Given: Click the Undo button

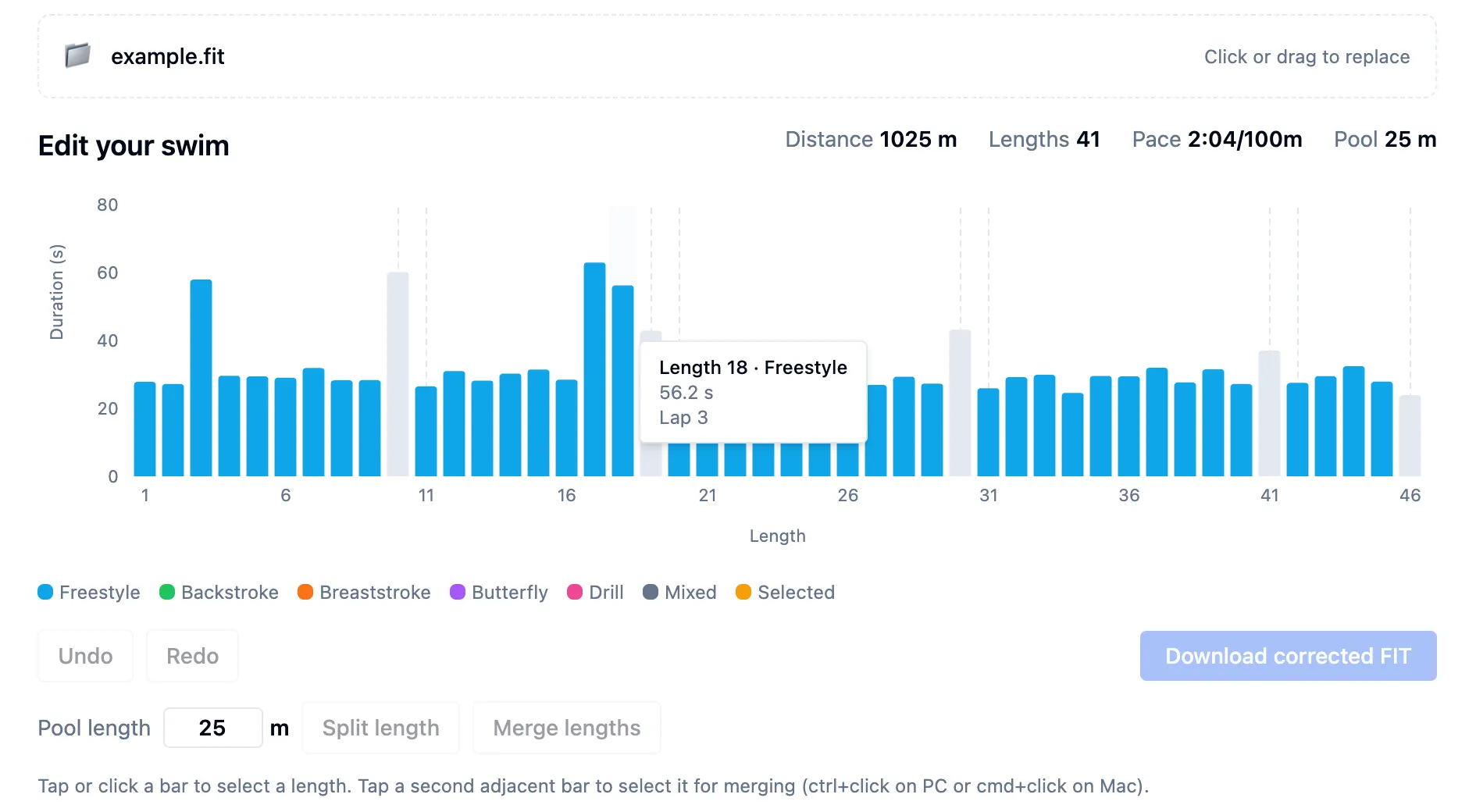Looking at the screenshot, I should pyautogui.click(x=85, y=656).
